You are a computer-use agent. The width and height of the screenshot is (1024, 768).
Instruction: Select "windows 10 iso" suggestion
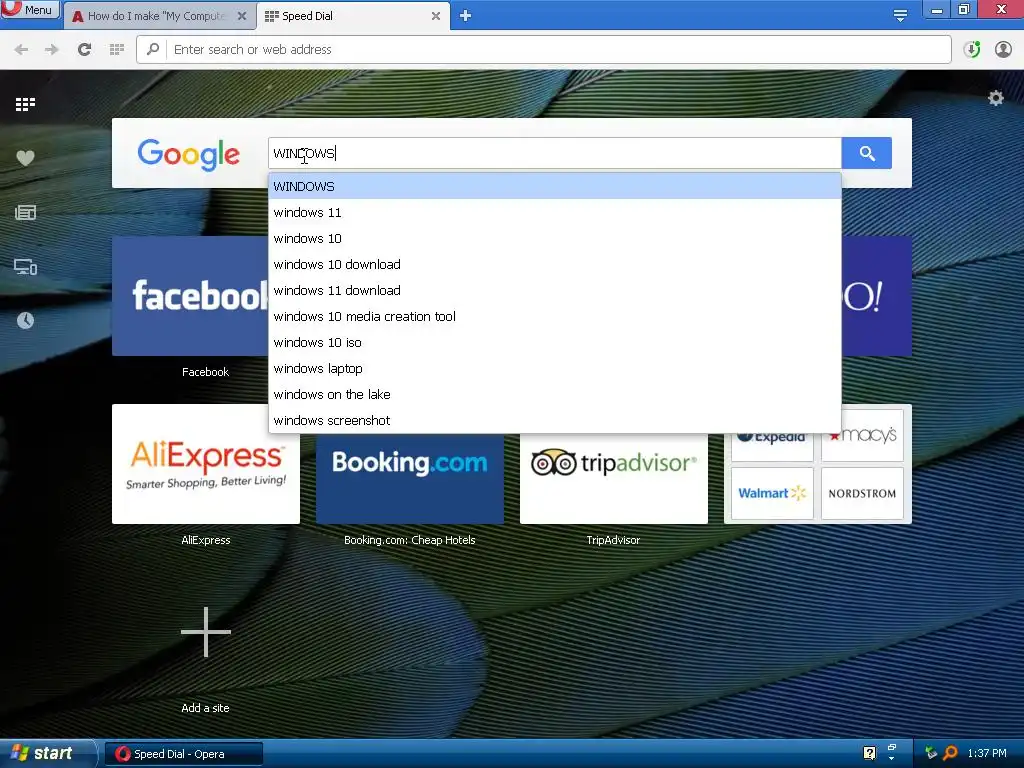click(x=554, y=343)
